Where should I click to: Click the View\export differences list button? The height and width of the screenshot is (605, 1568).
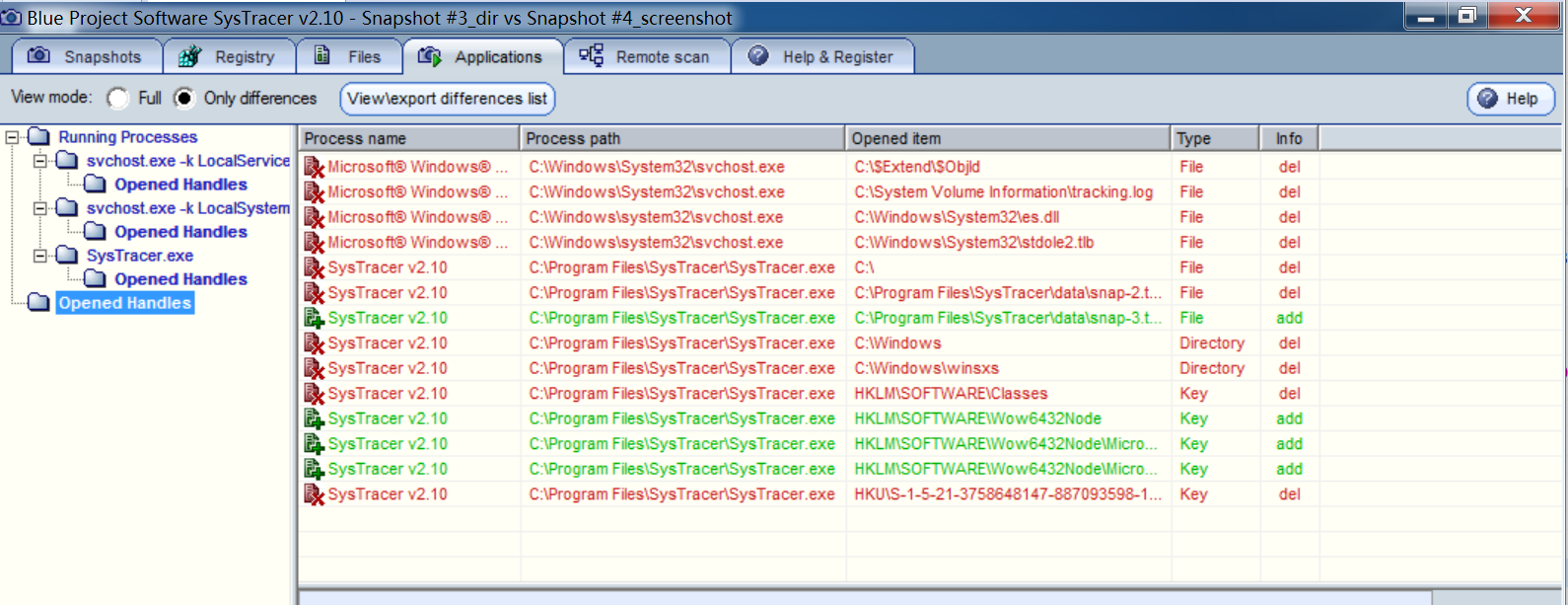click(447, 99)
